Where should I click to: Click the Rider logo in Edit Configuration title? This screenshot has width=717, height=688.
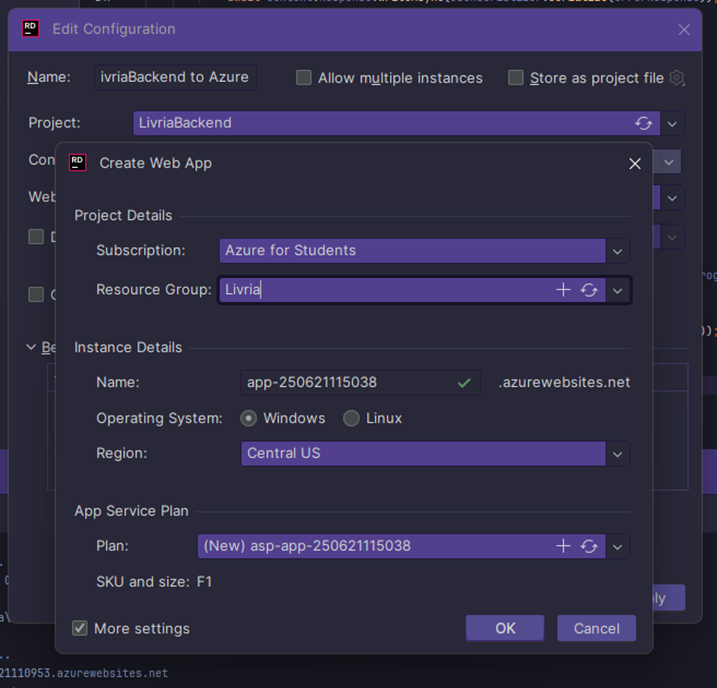pyautogui.click(x=31, y=29)
